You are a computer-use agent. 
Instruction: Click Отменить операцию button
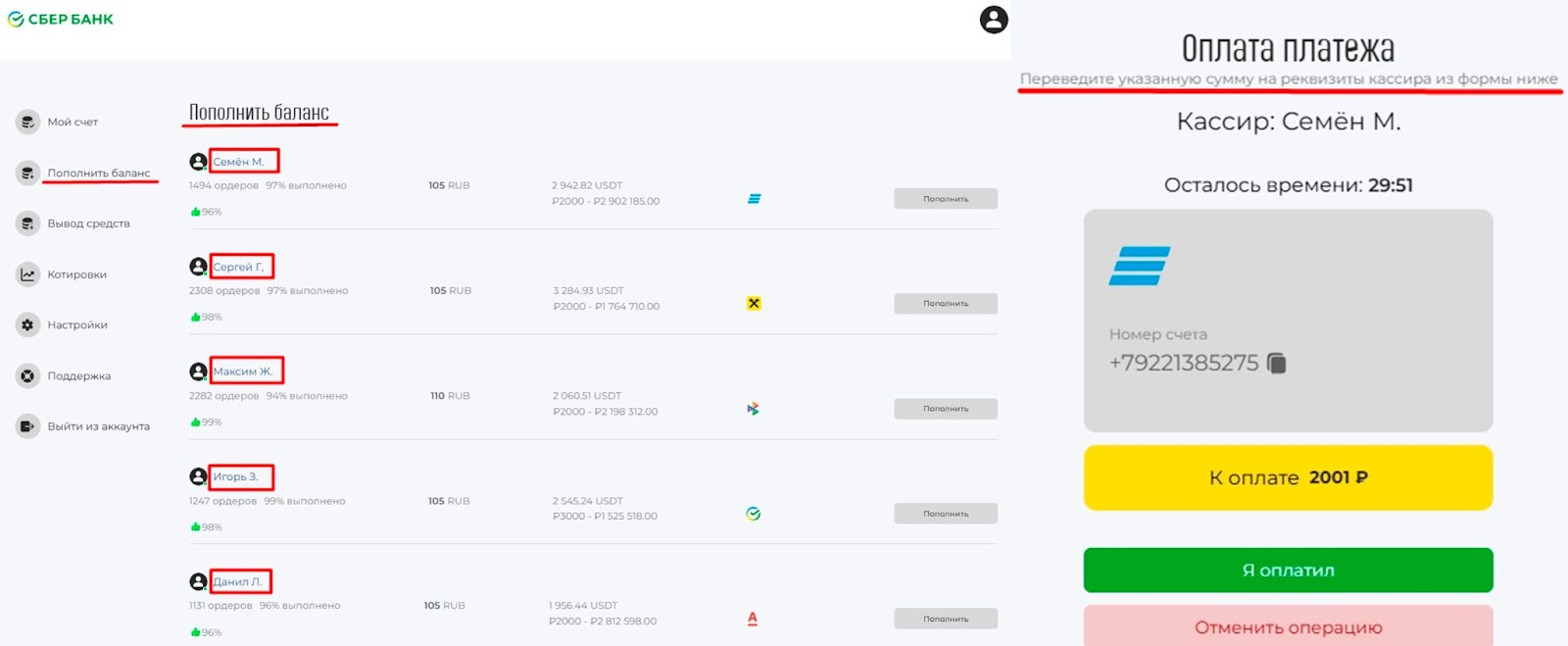coord(1288,627)
